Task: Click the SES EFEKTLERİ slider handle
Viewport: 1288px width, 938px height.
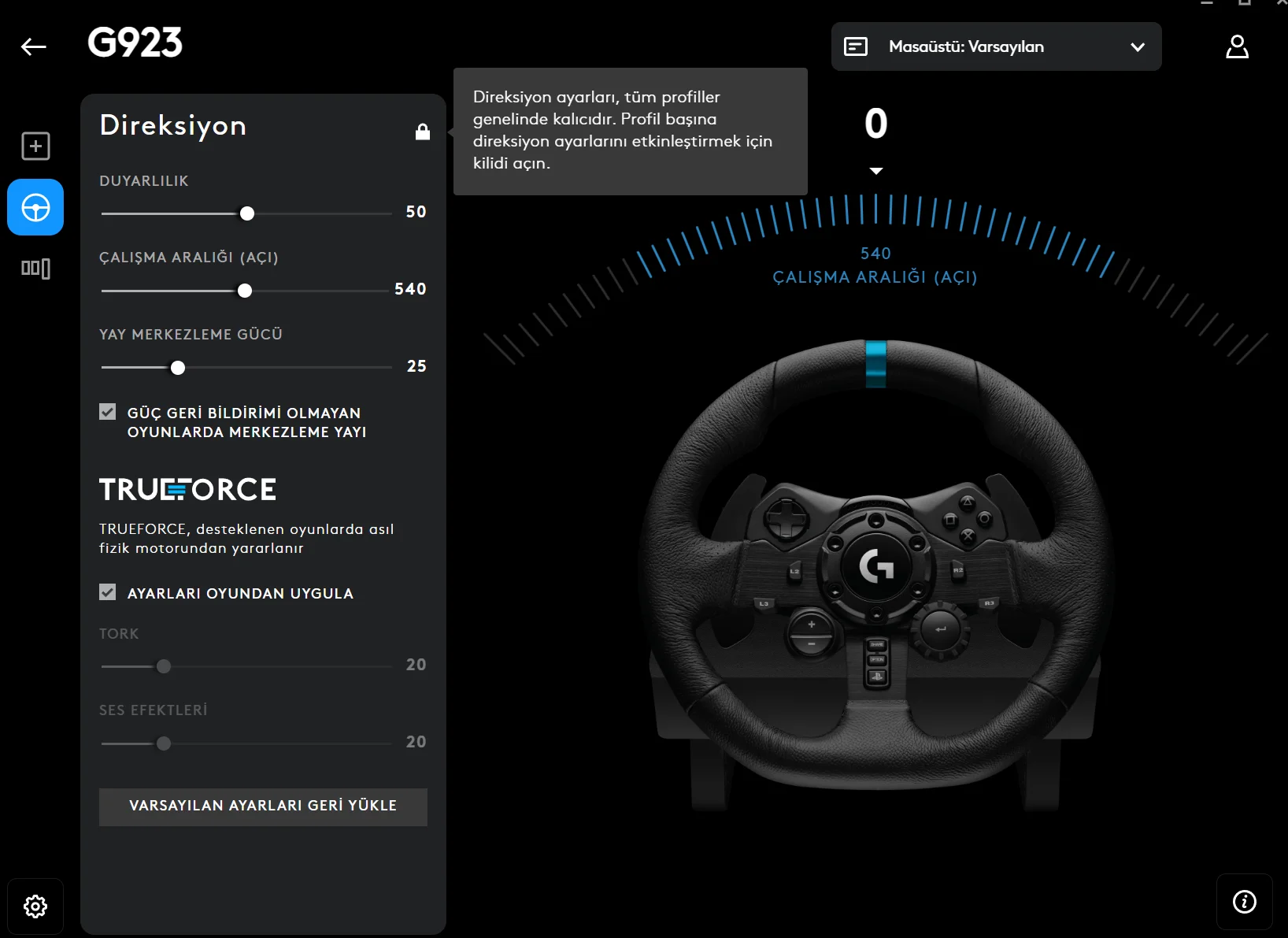Action: (164, 743)
